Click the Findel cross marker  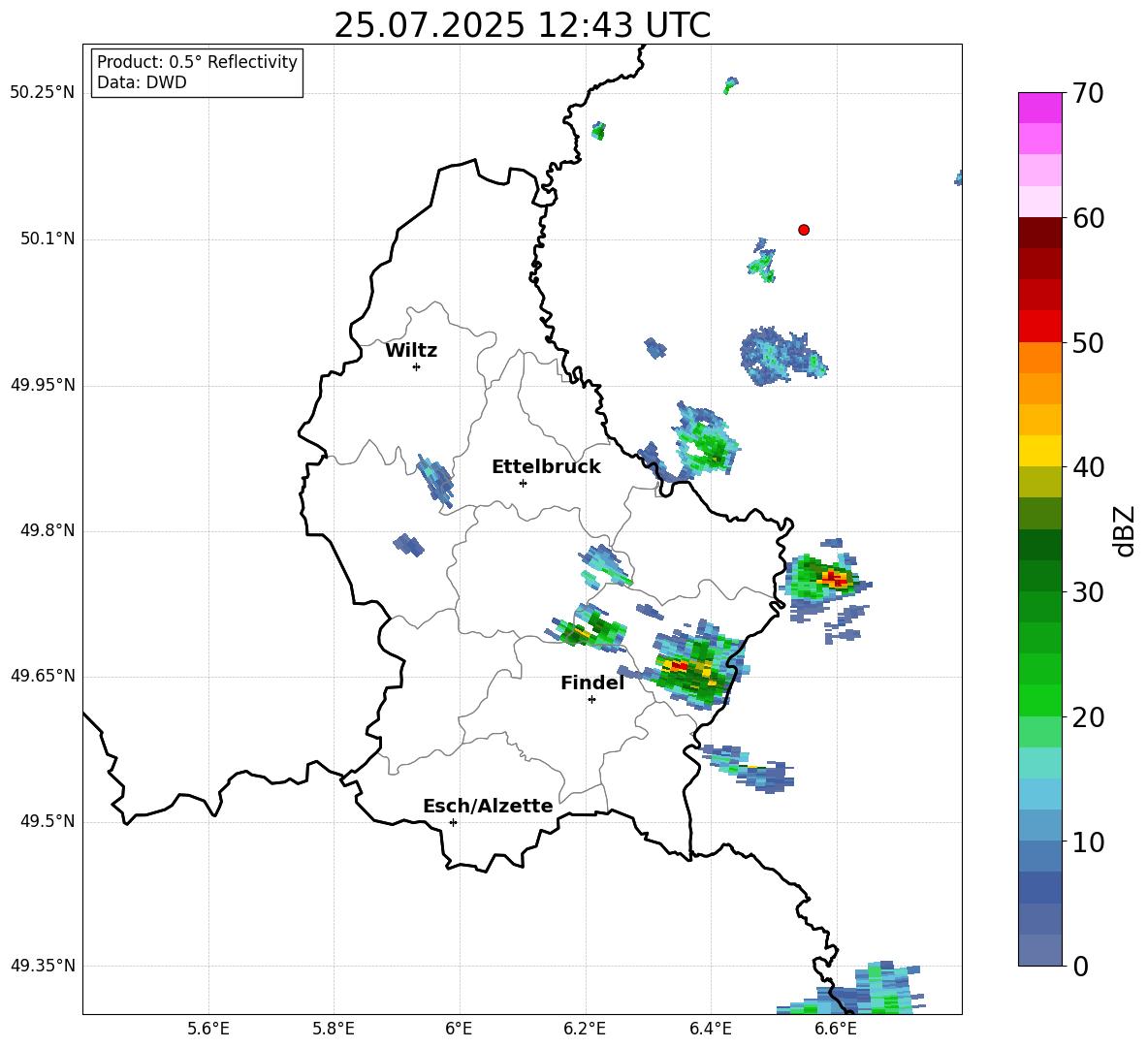point(591,700)
